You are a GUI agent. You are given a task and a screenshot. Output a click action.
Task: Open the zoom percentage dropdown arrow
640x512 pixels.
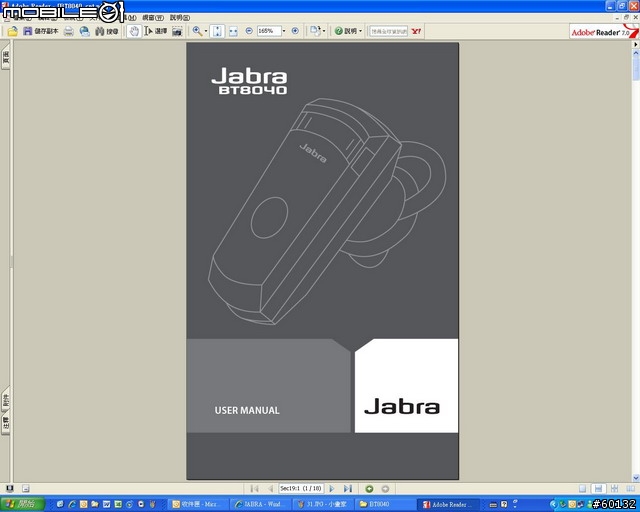coord(284,31)
